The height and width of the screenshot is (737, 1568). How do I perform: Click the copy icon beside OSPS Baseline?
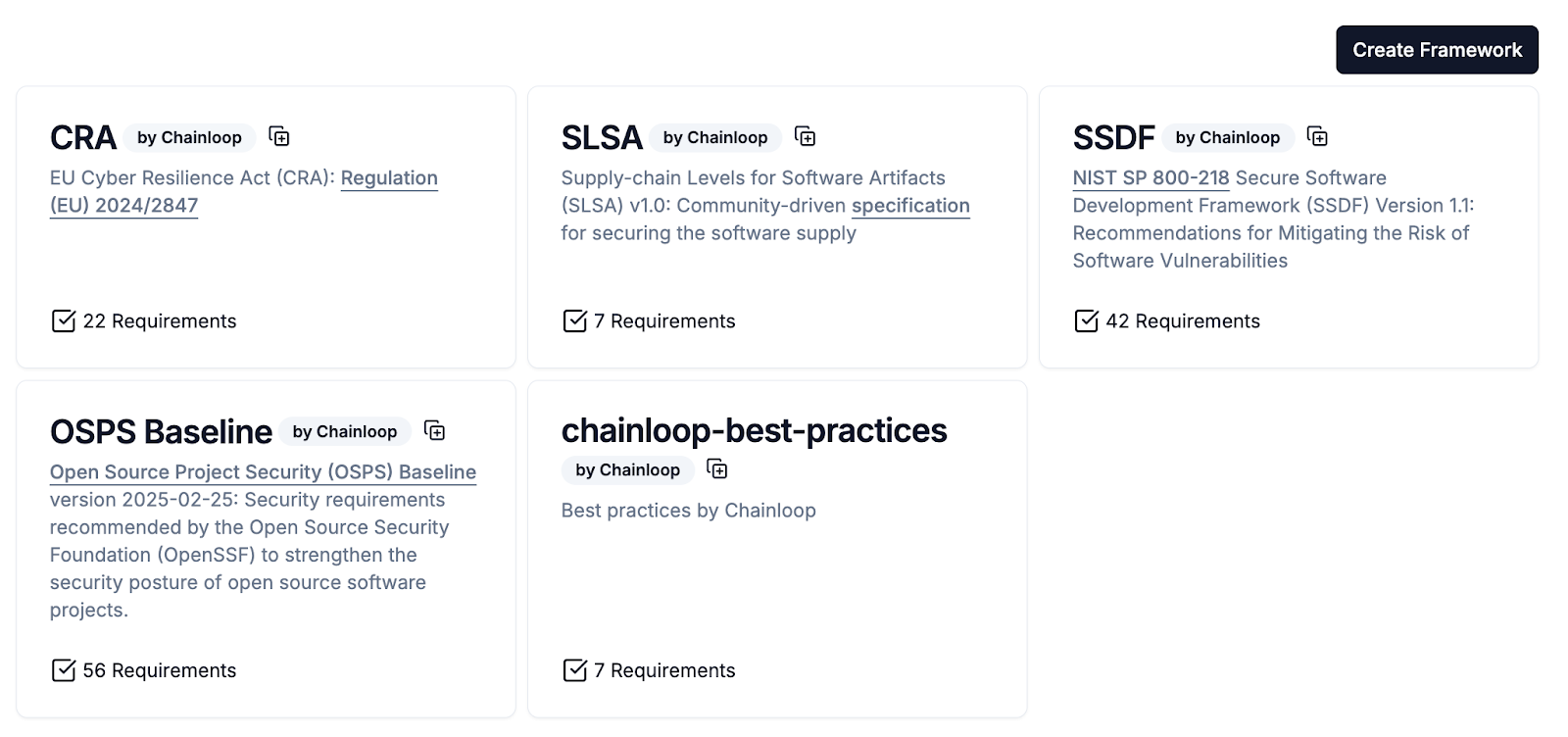[434, 431]
